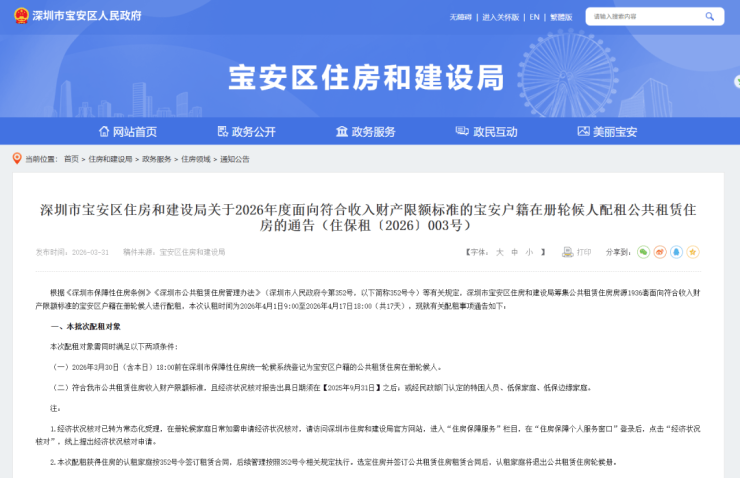The width and height of the screenshot is (740, 478).
Task: Share the article to QQ
Action: pos(676,252)
